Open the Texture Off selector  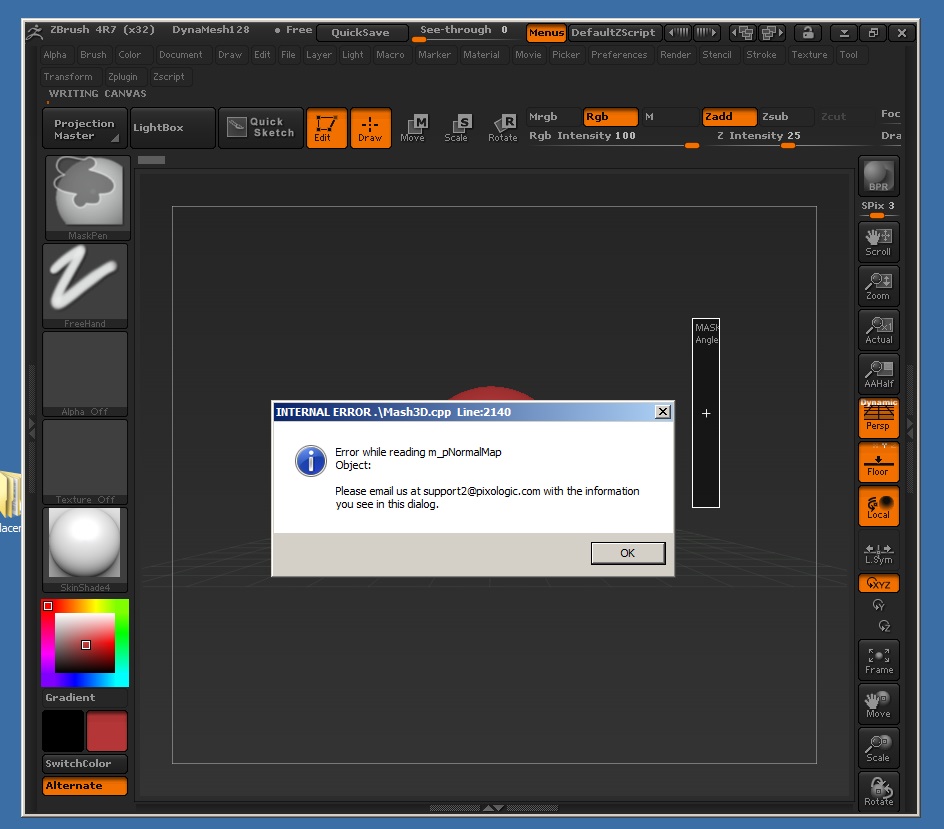[x=85, y=461]
